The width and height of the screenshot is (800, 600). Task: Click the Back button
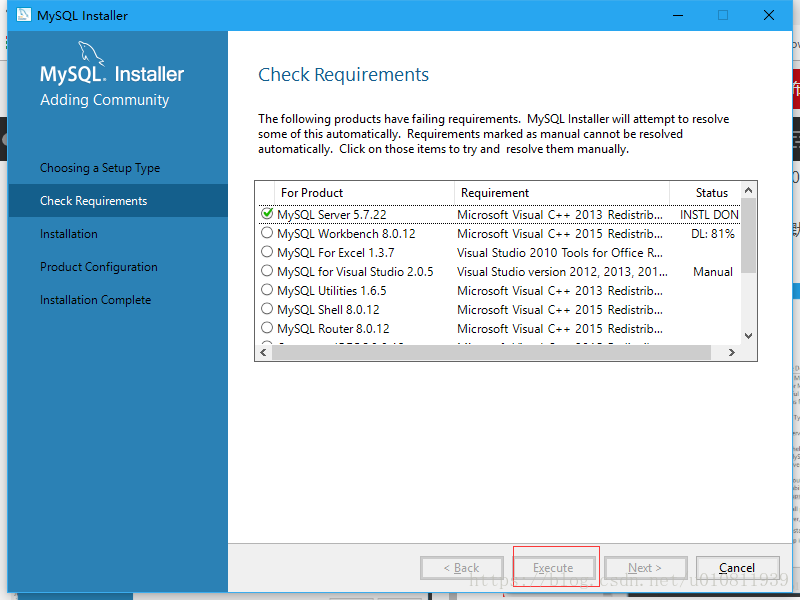point(462,568)
